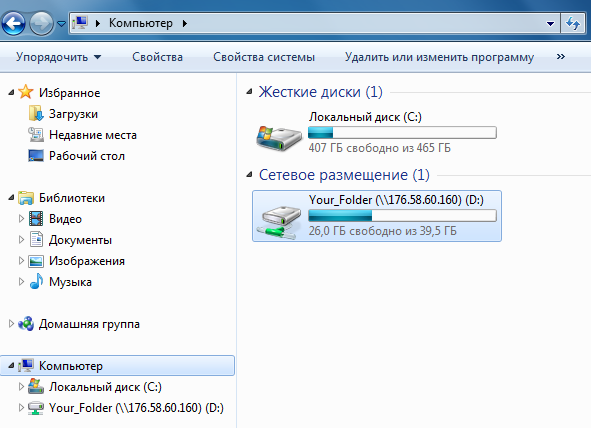Expand the Видео library node

tap(21, 219)
